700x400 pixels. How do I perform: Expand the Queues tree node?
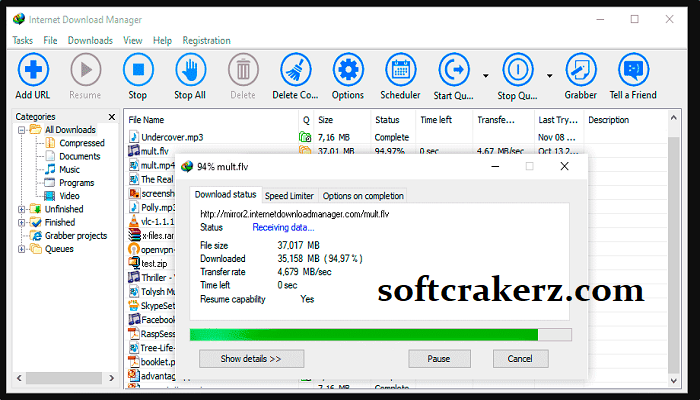[x=21, y=249]
